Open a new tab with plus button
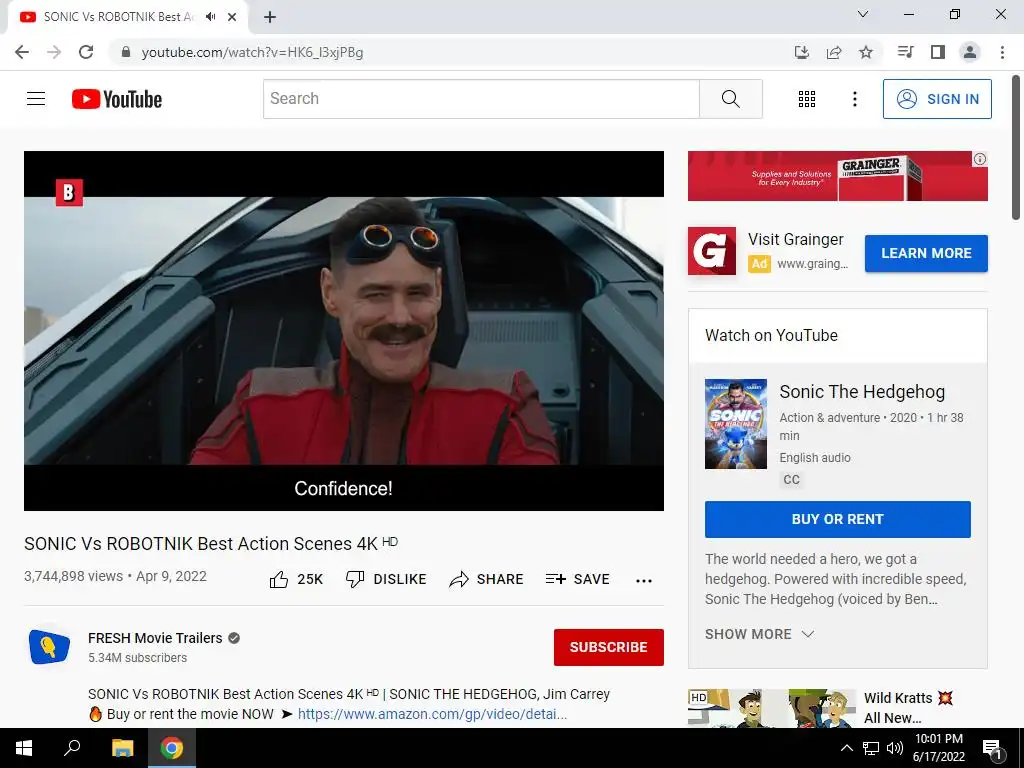The width and height of the screenshot is (1024, 768). (x=270, y=17)
